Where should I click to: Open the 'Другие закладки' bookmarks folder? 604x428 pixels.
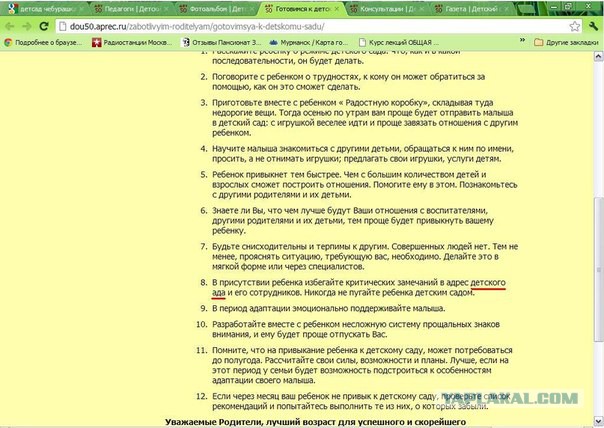pos(566,42)
